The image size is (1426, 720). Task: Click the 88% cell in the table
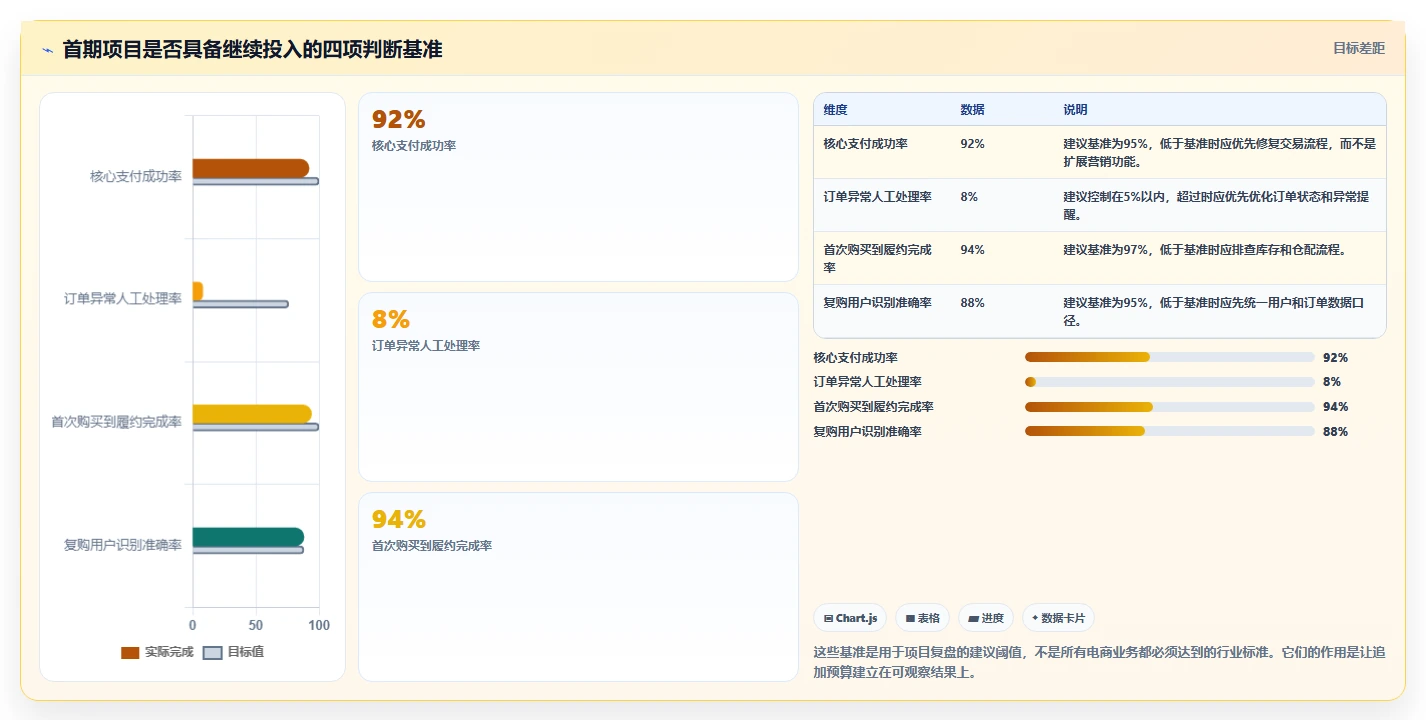point(972,303)
